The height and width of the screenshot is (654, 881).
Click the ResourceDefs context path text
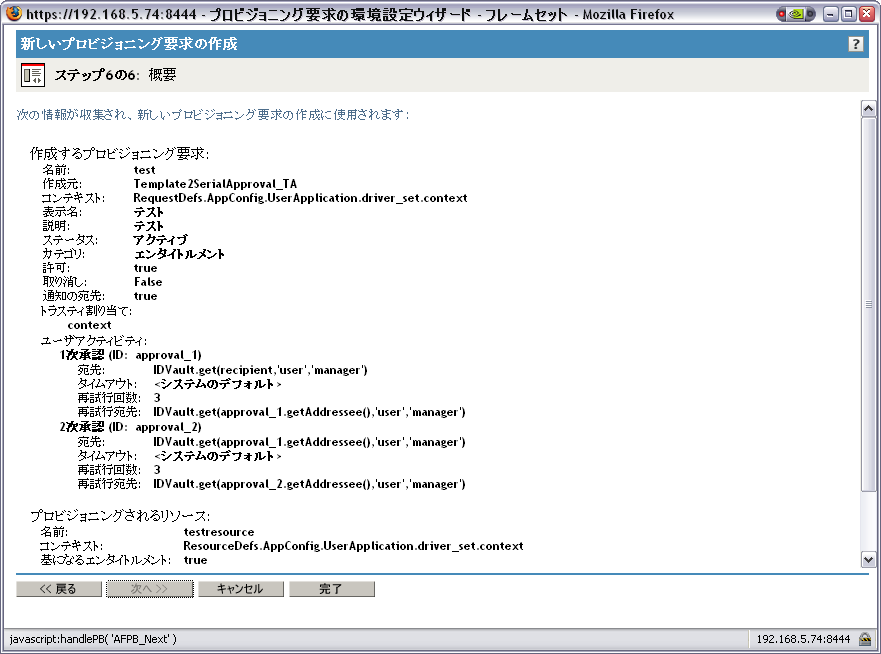coord(353,546)
